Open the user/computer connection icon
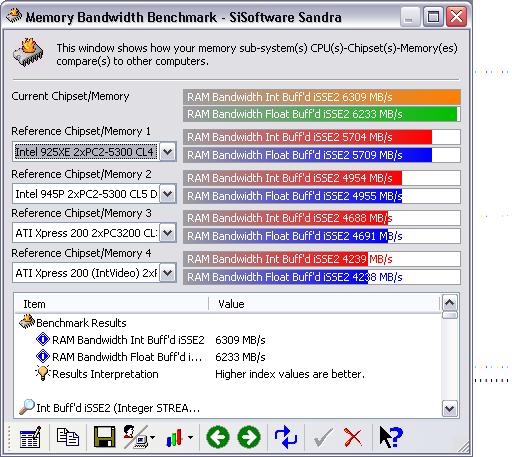This screenshot has width=512, height=457. (135, 437)
